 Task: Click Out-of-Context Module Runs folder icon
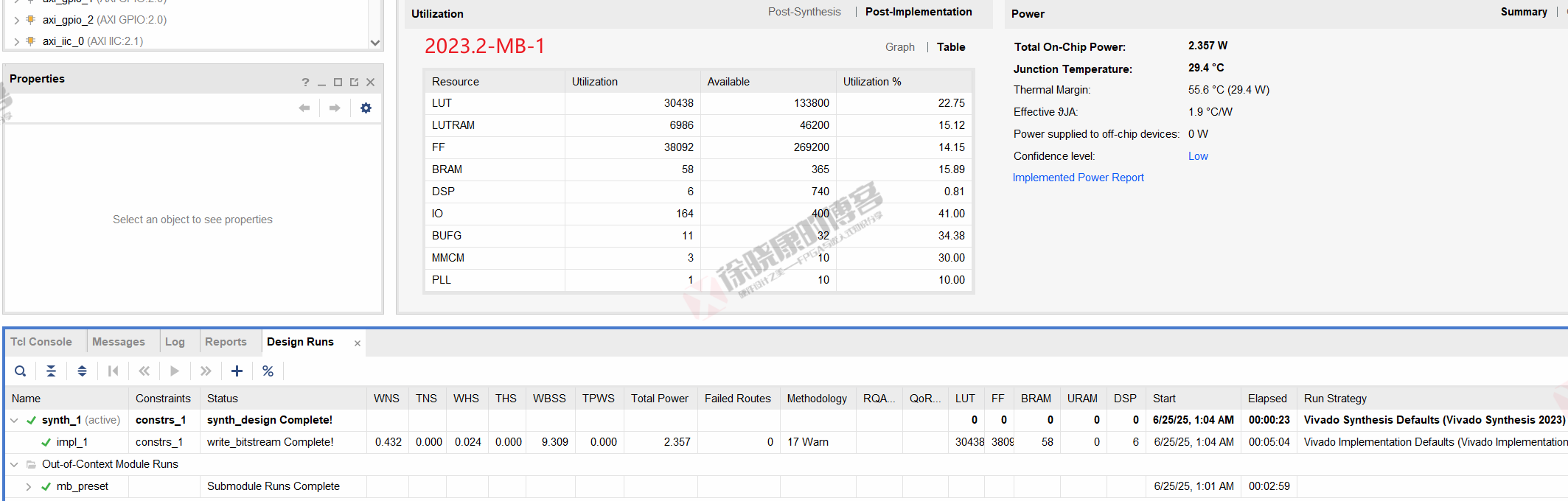click(x=31, y=465)
